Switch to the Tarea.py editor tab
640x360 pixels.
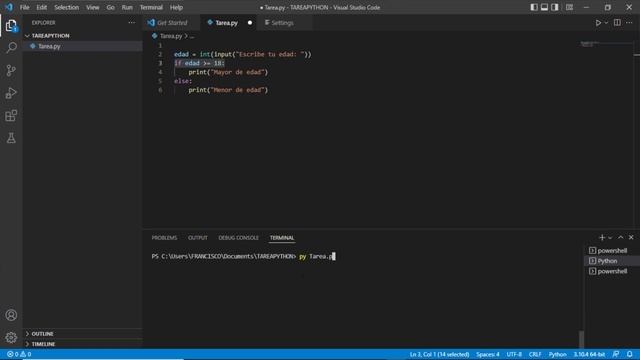[226, 23]
